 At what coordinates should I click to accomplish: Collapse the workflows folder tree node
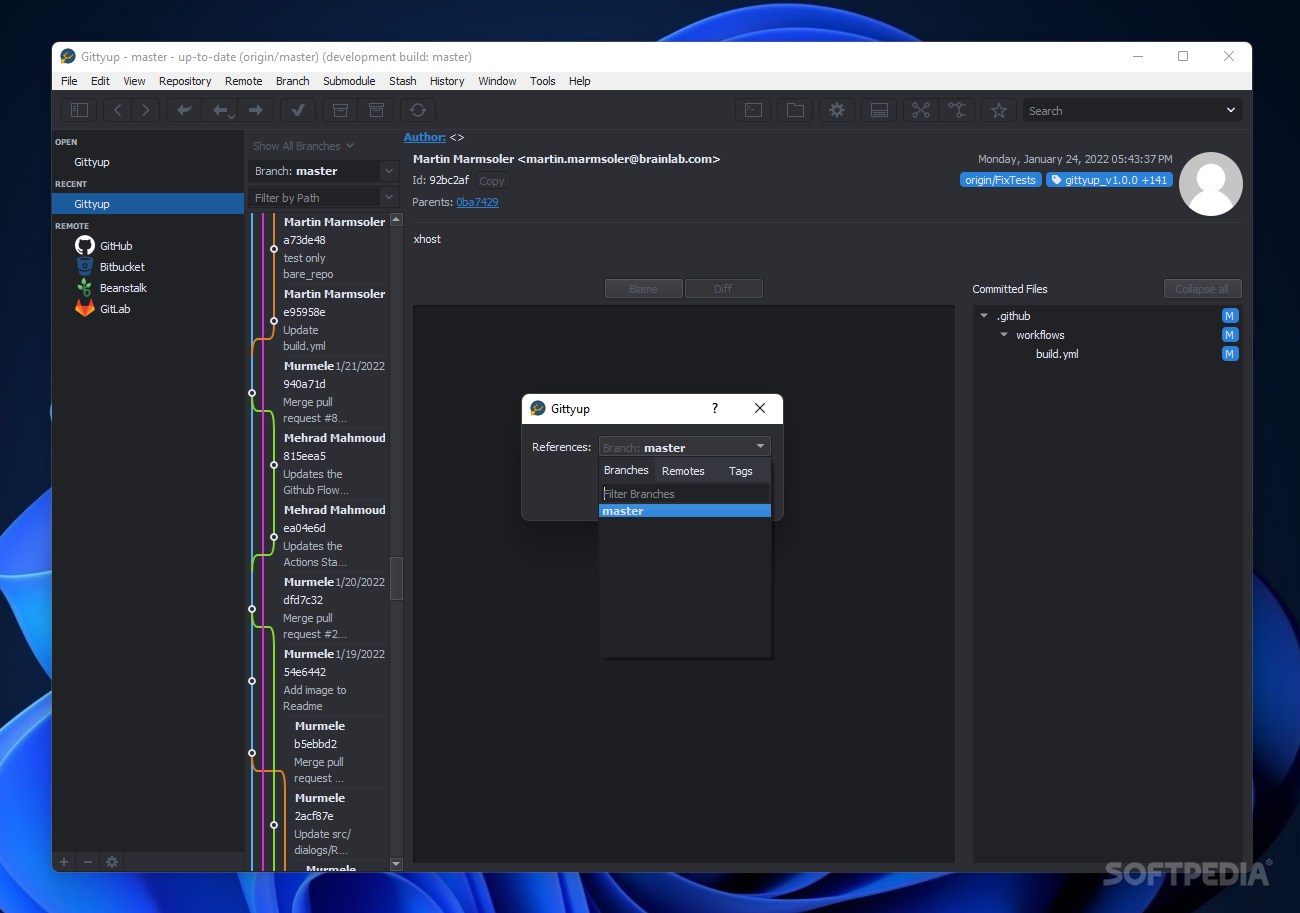[1004, 335]
